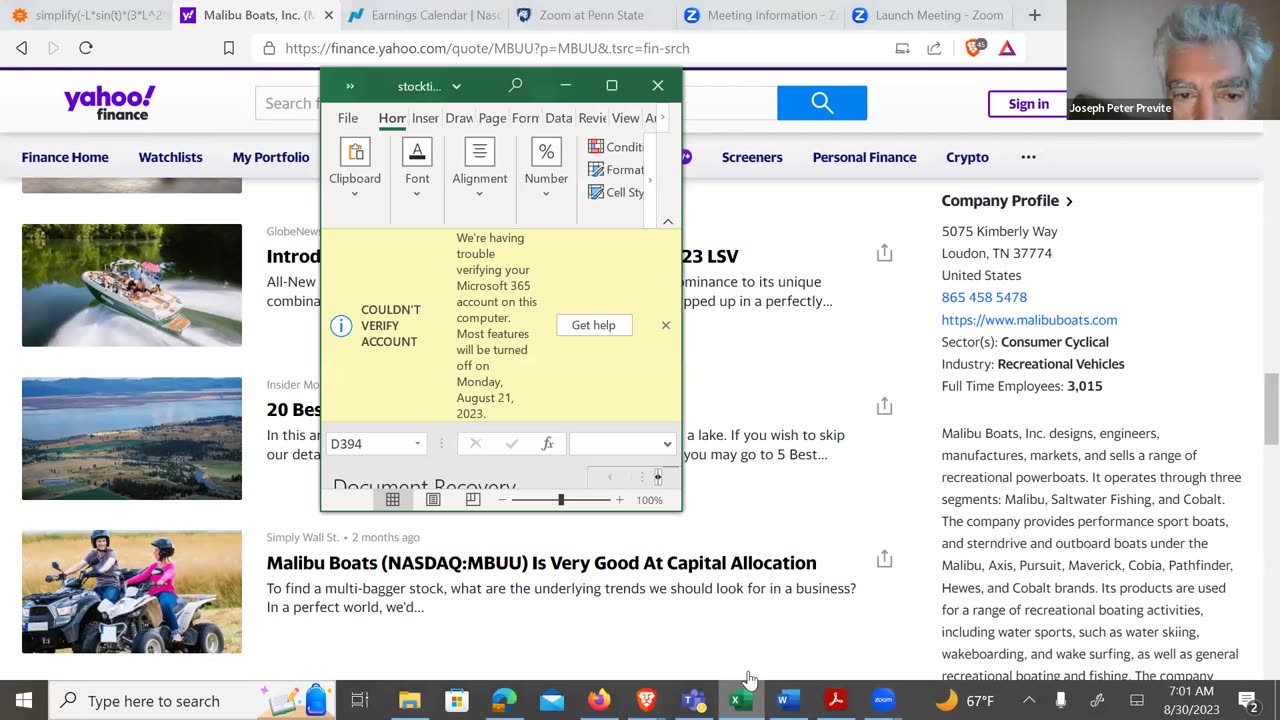Expand Excel quick access toolbar chevrons
1280x720 pixels.
click(349, 86)
